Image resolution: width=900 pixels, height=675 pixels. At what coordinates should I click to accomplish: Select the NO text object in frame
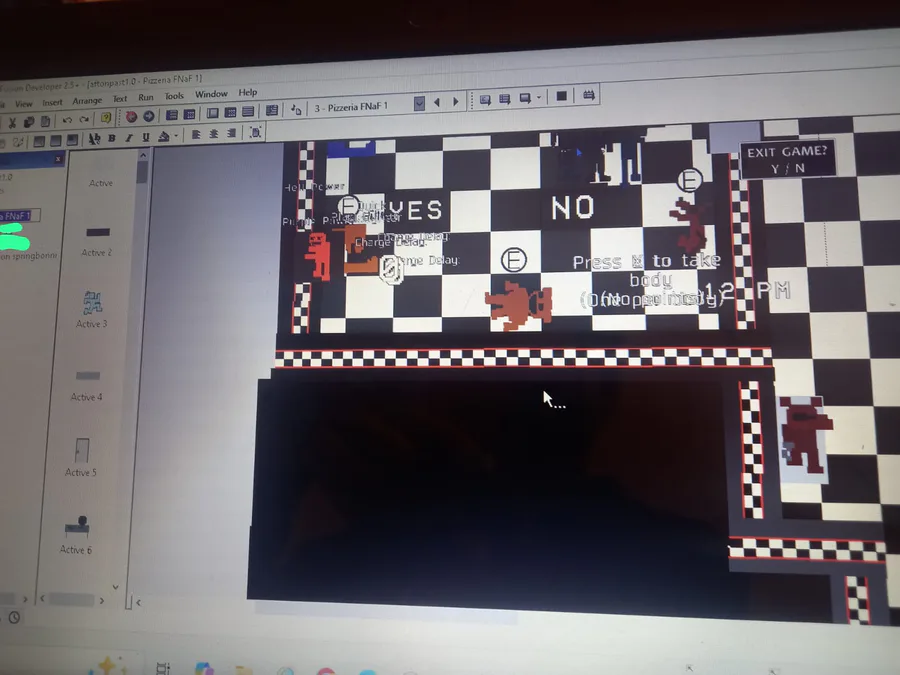coord(572,207)
